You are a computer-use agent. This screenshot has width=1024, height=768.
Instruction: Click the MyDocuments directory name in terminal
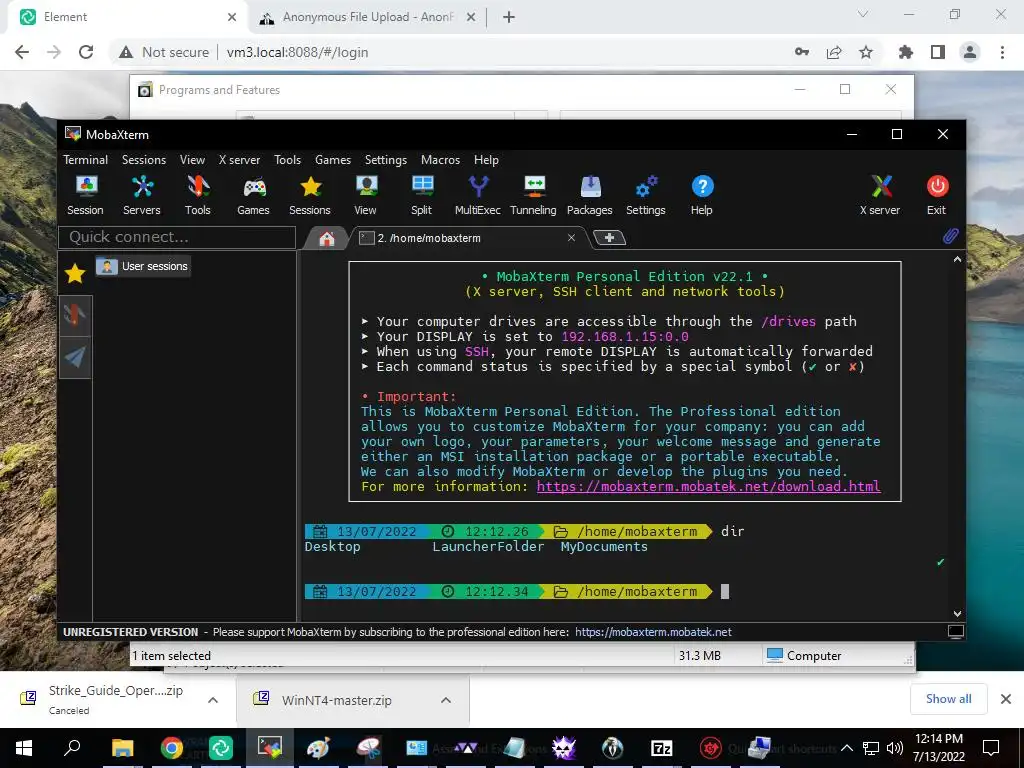click(x=604, y=547)
